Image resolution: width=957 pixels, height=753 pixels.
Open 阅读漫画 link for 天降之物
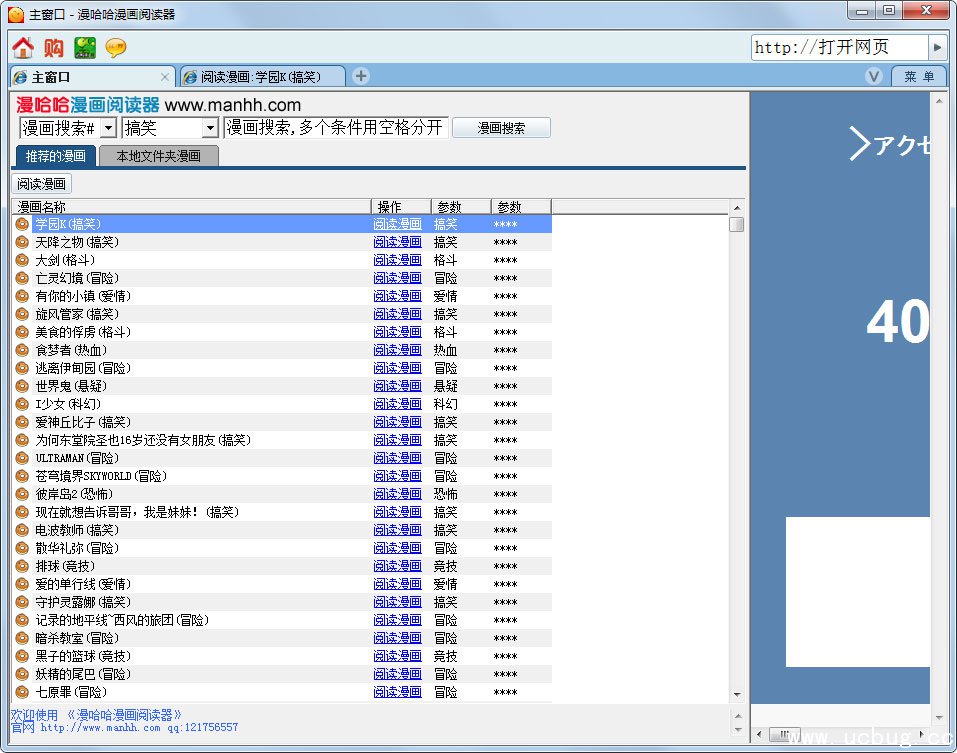click(397, 242)
